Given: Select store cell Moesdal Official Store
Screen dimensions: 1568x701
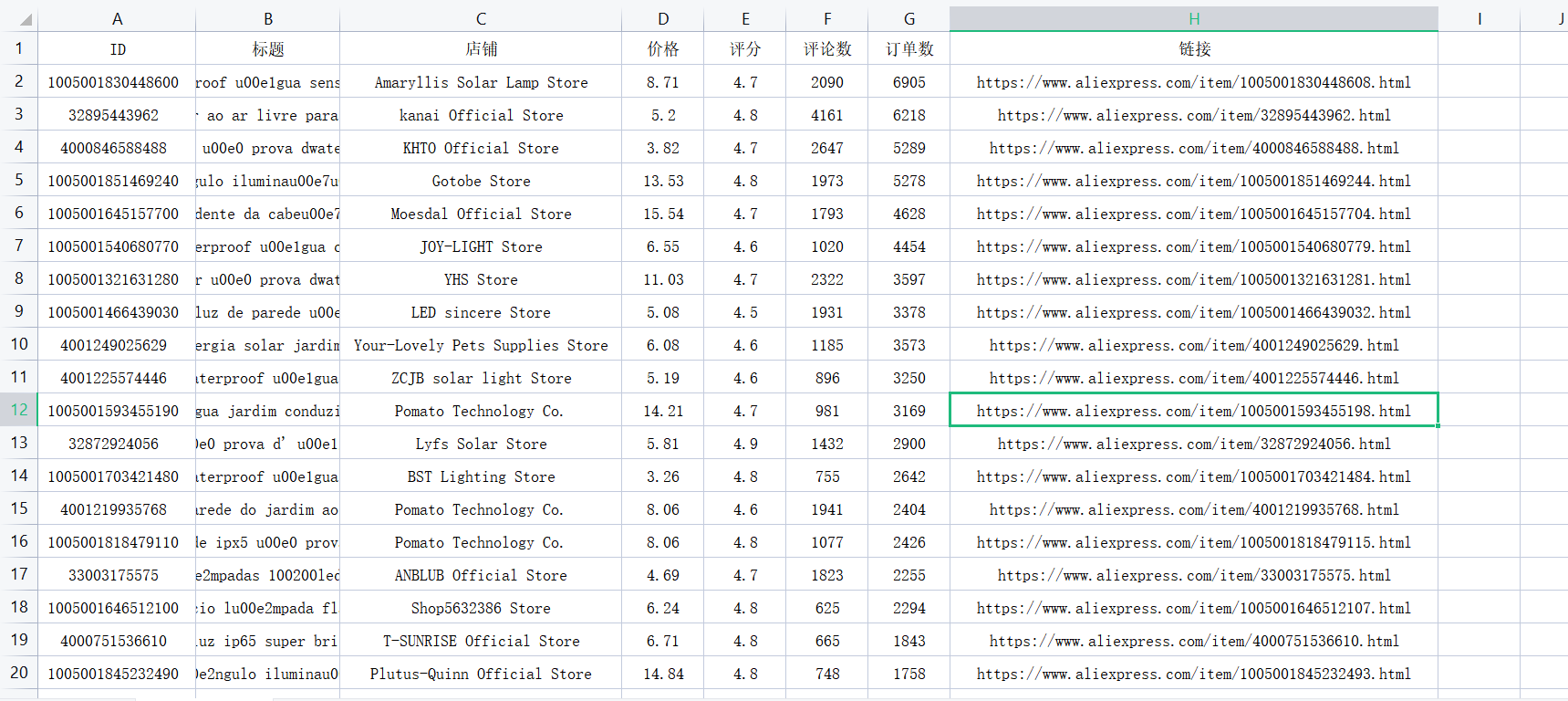Looking at the screenshot, I should [481, 213].
